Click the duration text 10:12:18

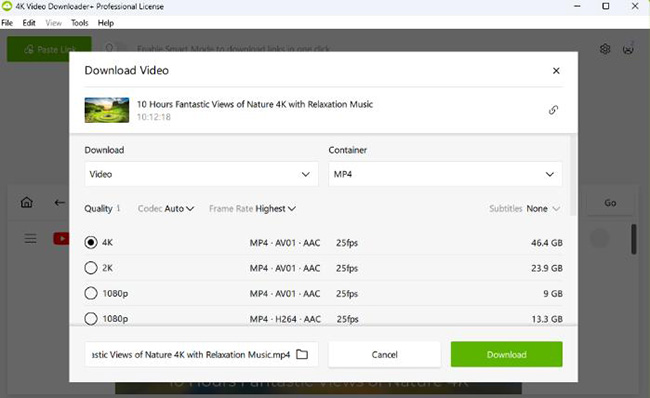coord(154,117)
